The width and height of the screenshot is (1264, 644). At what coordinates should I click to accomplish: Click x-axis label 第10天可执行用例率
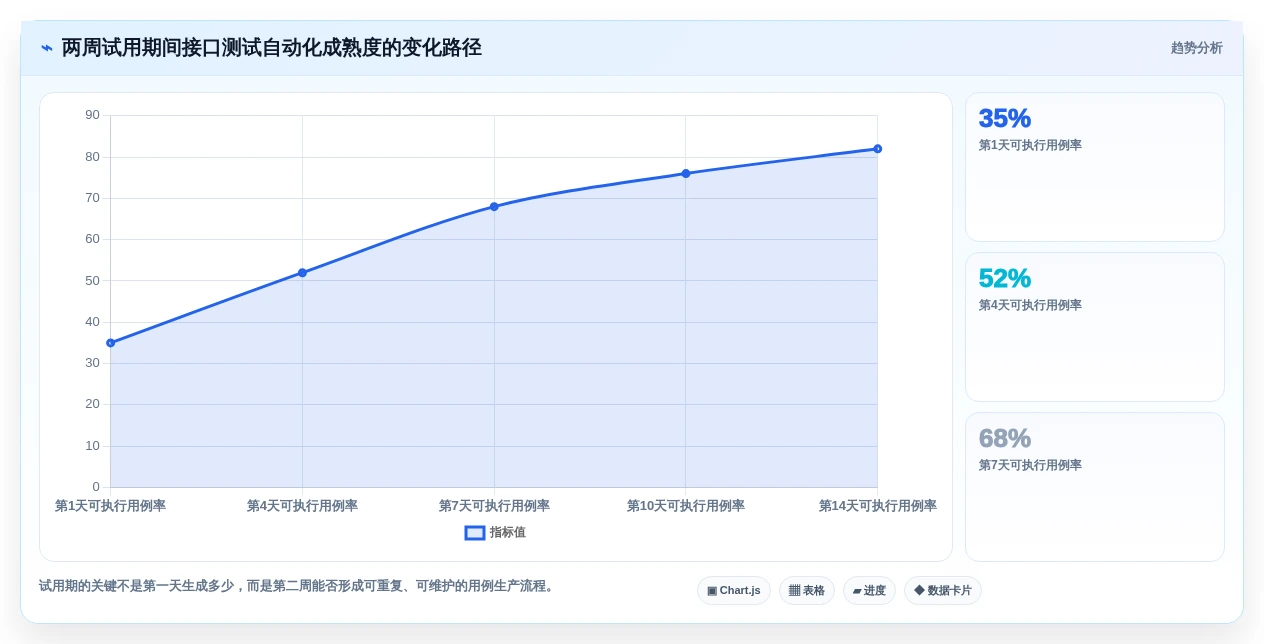[686, 506]
